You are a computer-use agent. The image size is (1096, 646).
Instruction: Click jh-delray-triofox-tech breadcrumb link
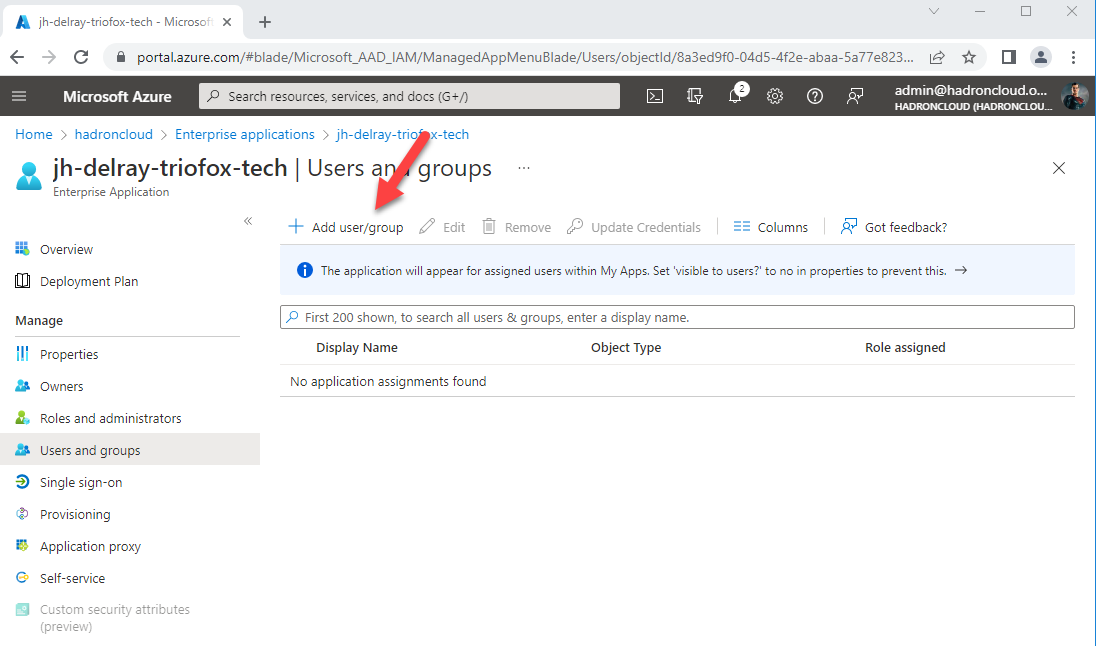403,134
